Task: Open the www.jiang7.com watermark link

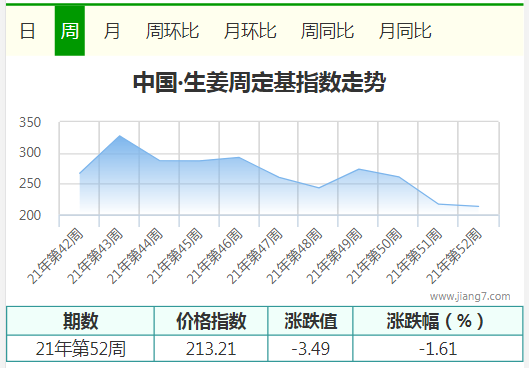Action: [470, 296]
